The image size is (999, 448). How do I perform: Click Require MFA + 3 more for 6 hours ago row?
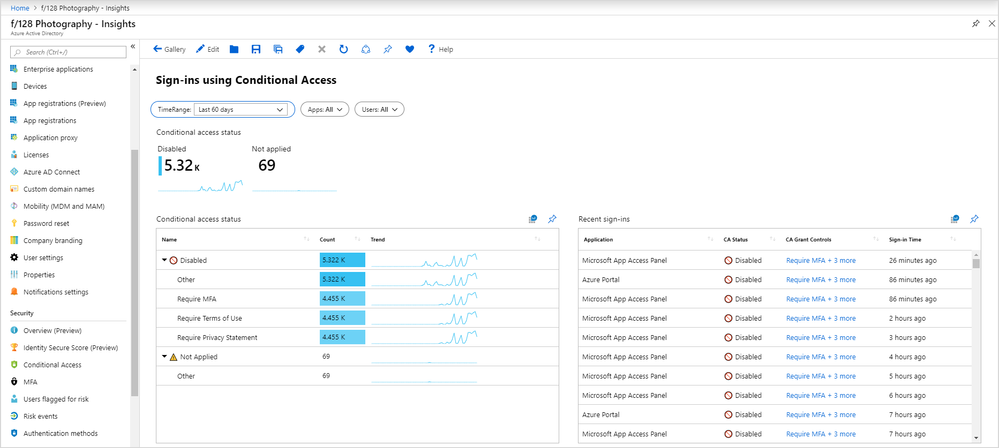(821, 395)
